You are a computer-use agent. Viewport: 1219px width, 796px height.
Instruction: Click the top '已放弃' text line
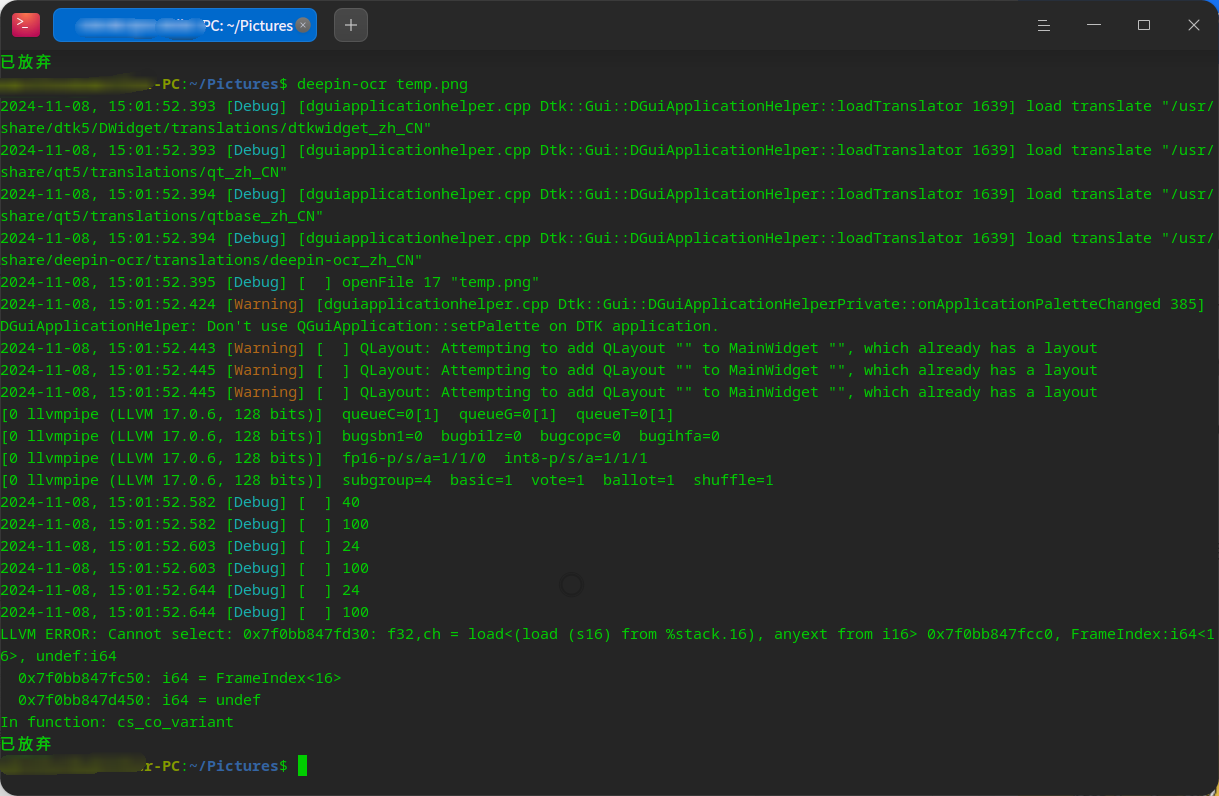[x=26, y=62]
